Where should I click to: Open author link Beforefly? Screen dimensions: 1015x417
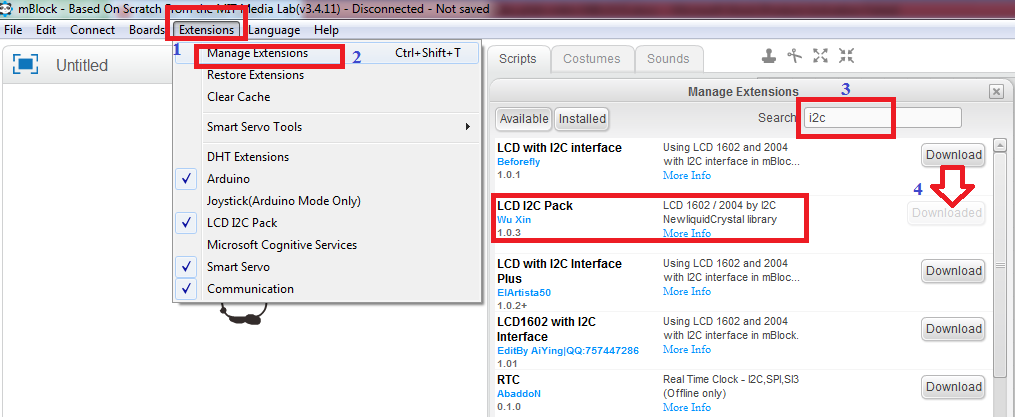[519, 162]
